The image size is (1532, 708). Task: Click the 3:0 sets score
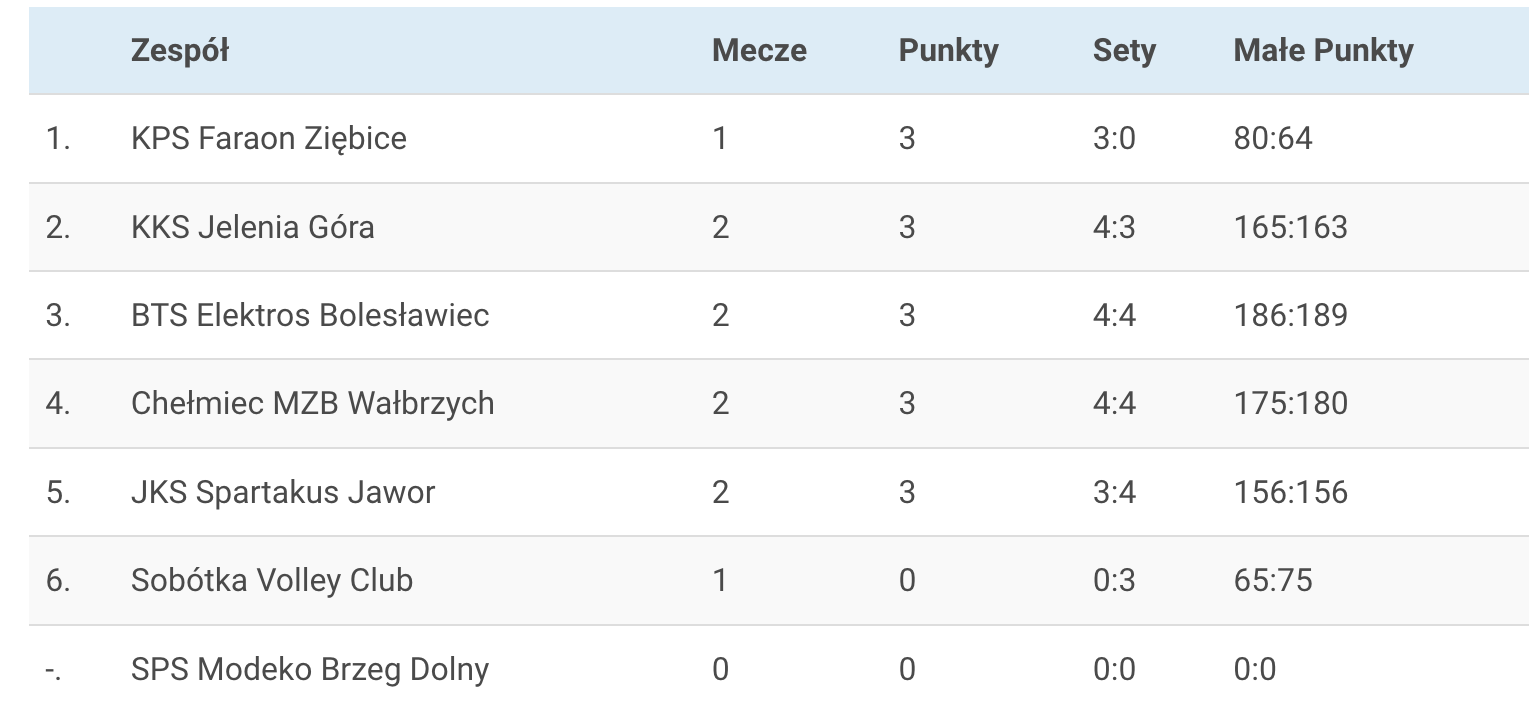click(x=1114, y=138)
